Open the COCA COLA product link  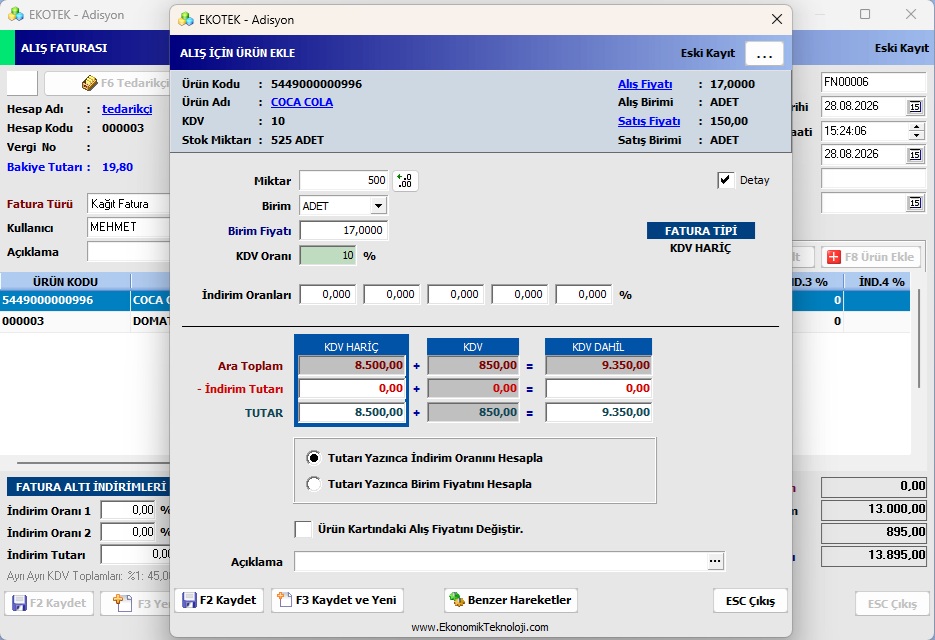click(302, 102)
